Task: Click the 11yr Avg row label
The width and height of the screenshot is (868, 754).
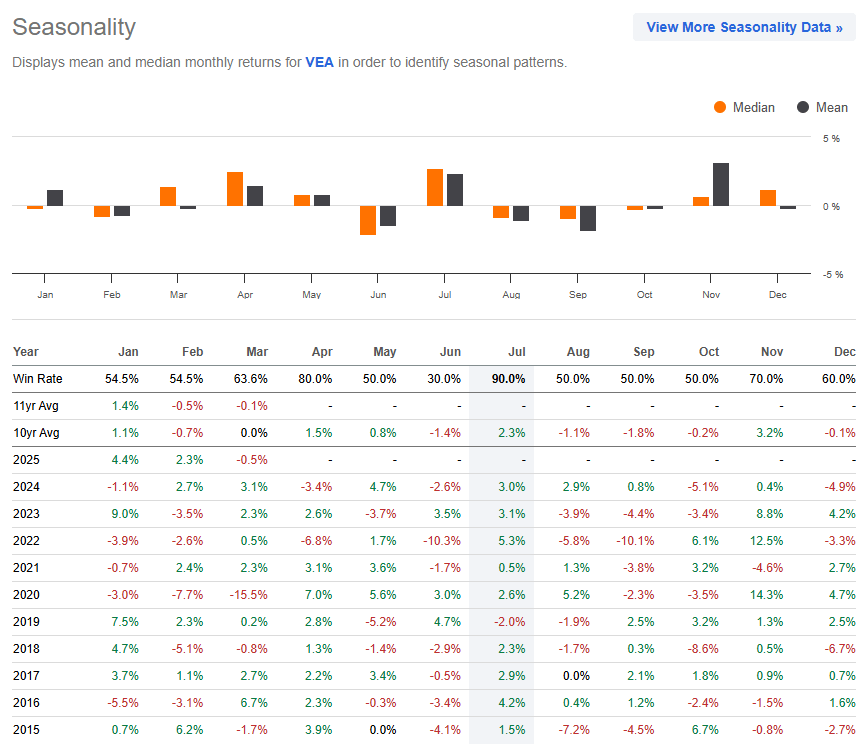Action: [x=36, y=406]
